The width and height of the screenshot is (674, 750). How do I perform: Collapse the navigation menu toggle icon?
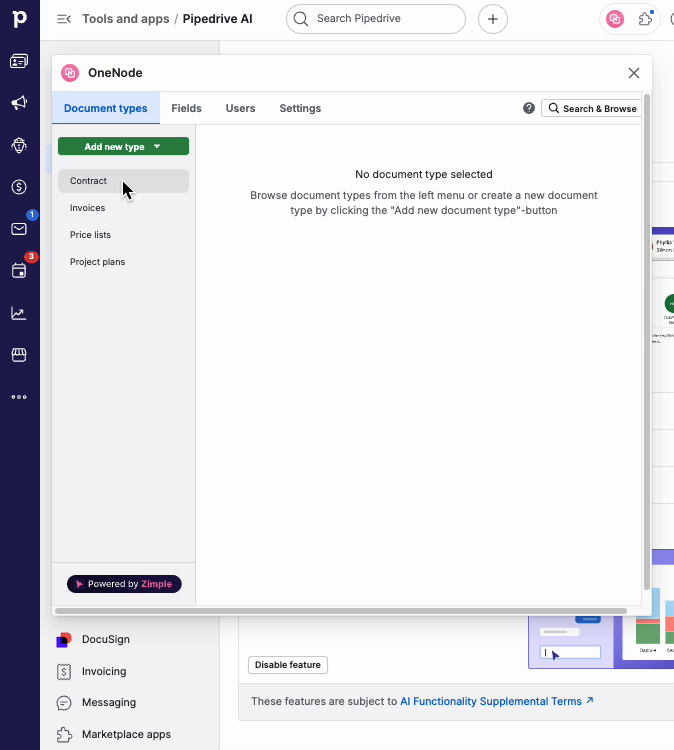tap(64, 19)
